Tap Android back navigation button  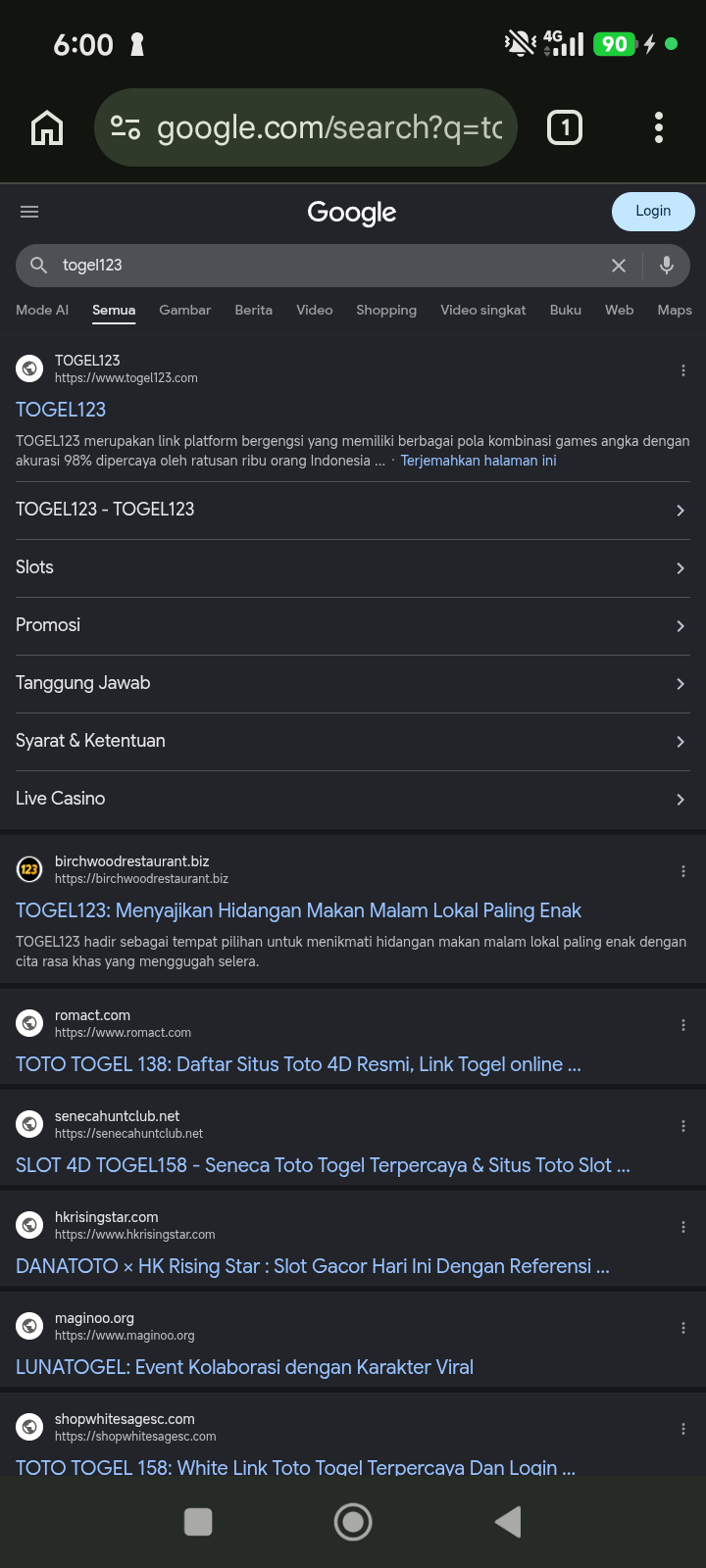(508, 1522)
